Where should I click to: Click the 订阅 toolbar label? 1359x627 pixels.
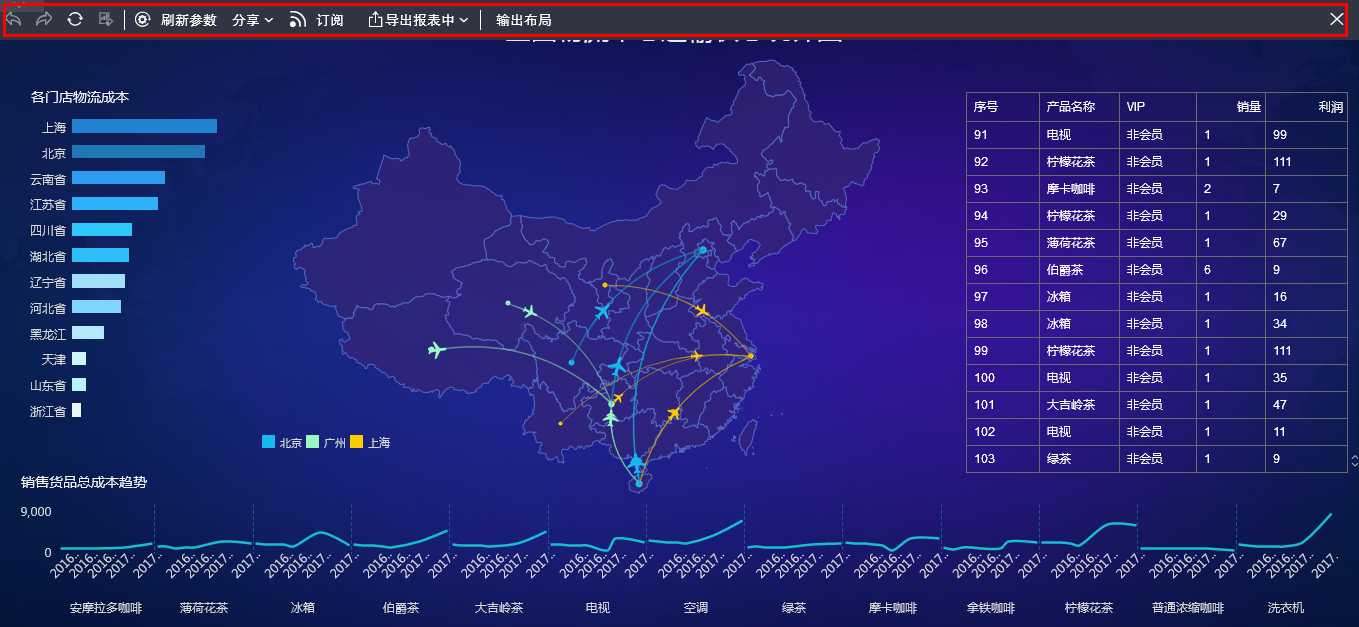click(330, 19)
